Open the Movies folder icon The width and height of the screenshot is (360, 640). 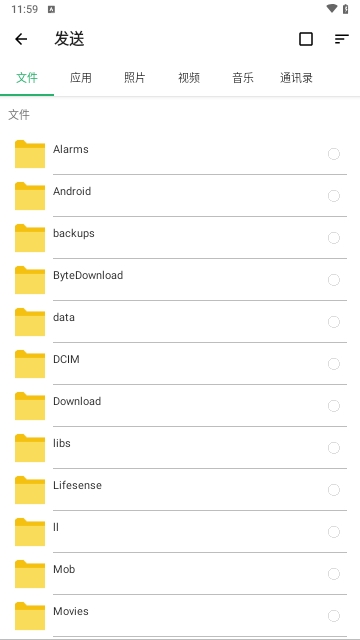click(30, 616)
